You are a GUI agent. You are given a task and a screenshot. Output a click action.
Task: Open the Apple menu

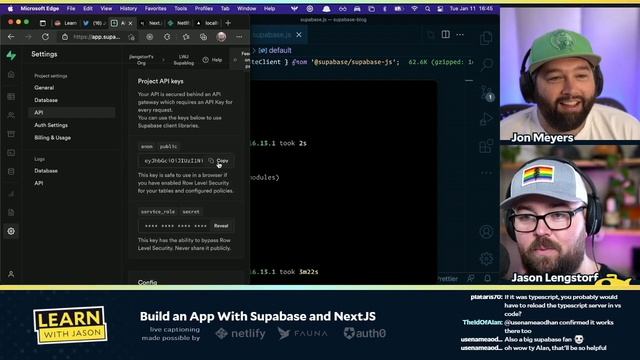(x=10, y=9)
